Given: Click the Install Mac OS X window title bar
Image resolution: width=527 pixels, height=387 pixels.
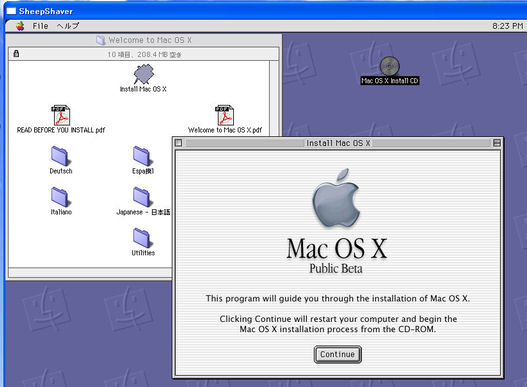Looking at the screenshot, I should [x=338, y=143].
